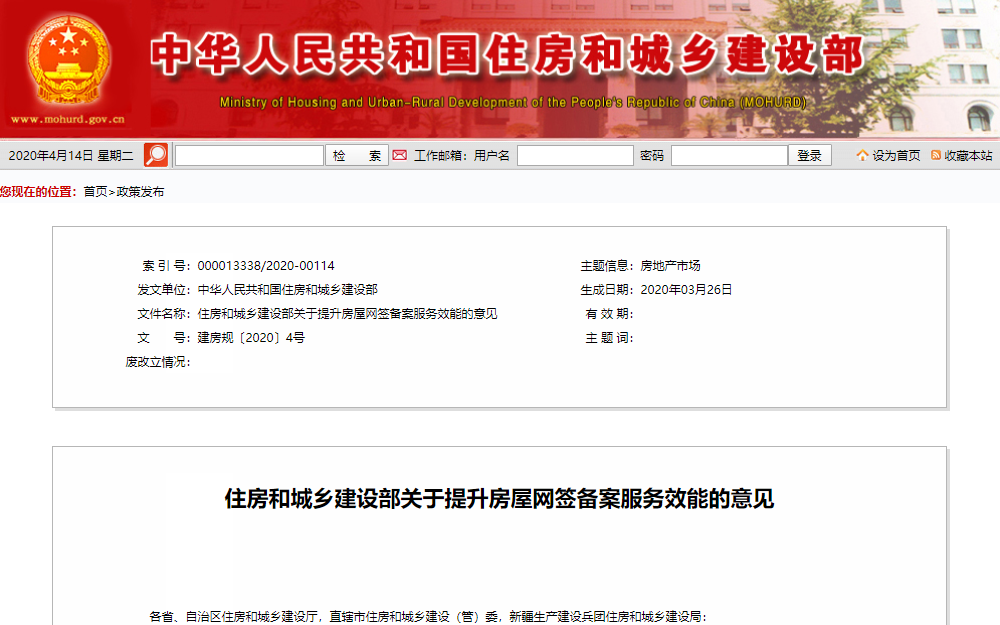Viewport: 1000px width, 625px height.
Task: Select topic value 房地产市场
Action: 670,266
